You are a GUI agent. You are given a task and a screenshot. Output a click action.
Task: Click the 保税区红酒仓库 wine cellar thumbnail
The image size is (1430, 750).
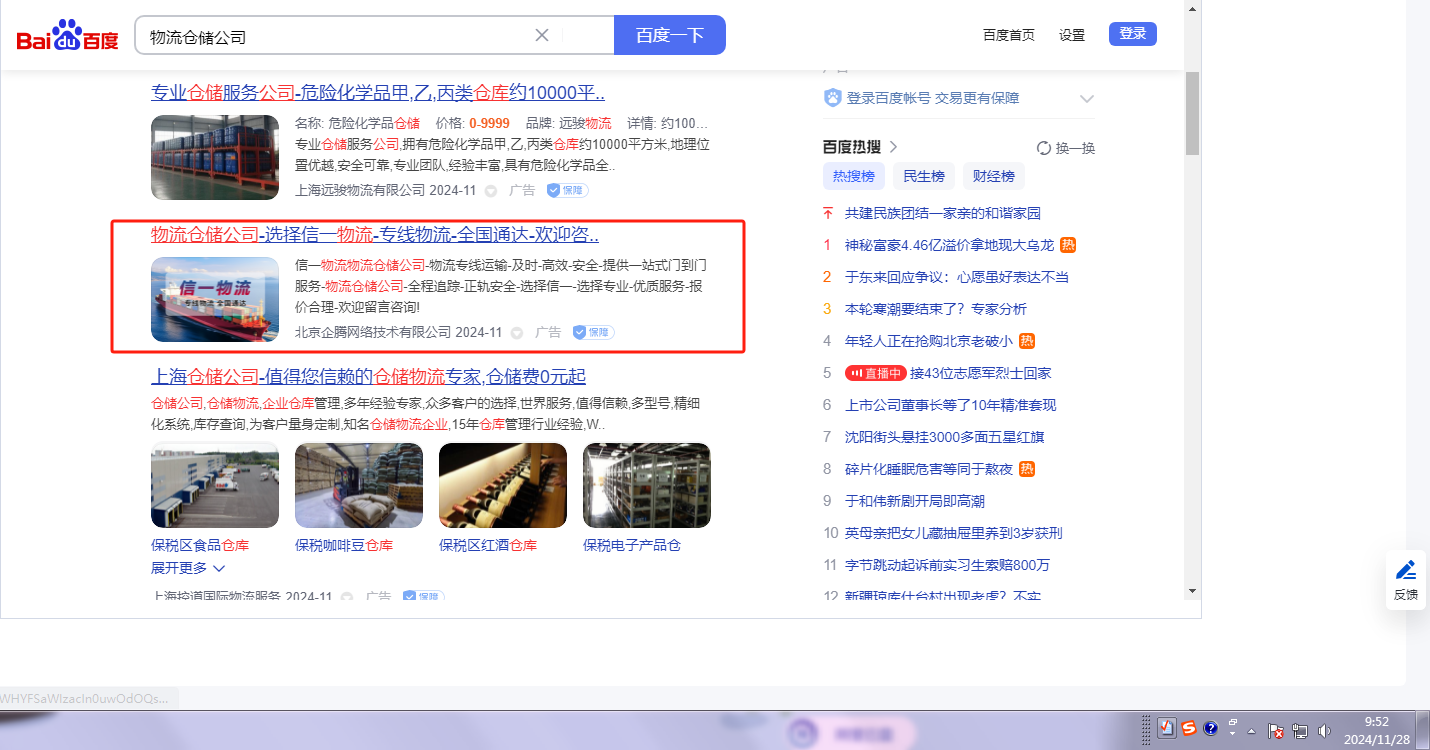point(503,486)
